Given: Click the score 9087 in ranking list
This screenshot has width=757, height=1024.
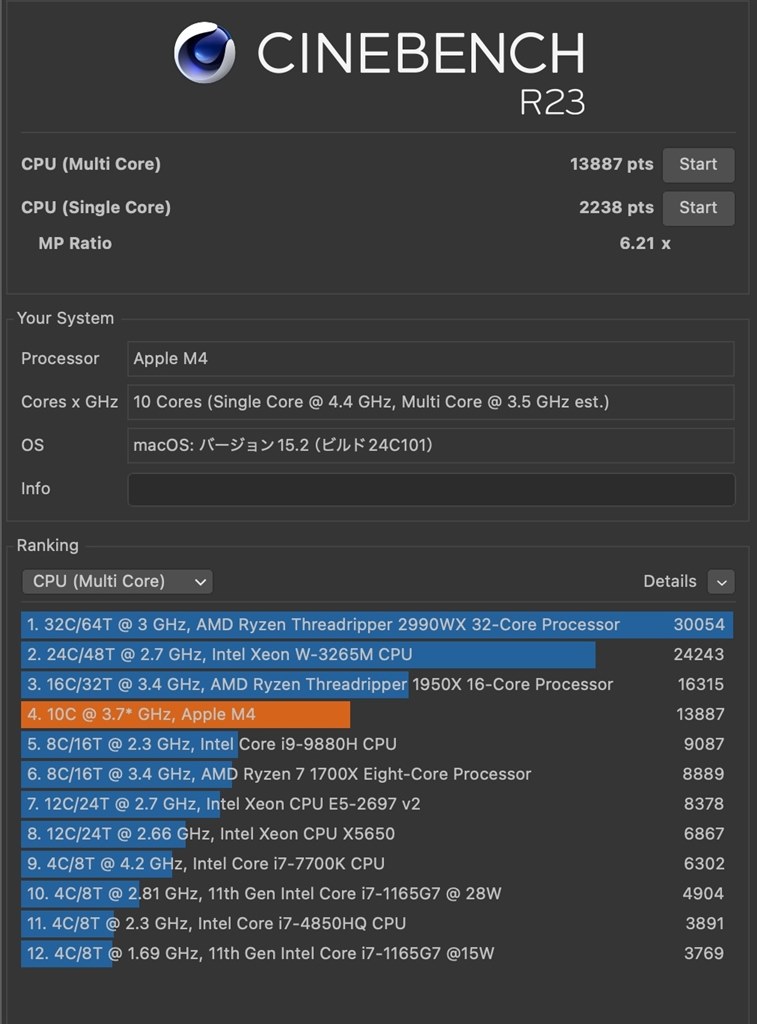Looking at the screenshot, I should tap(703, 744).
